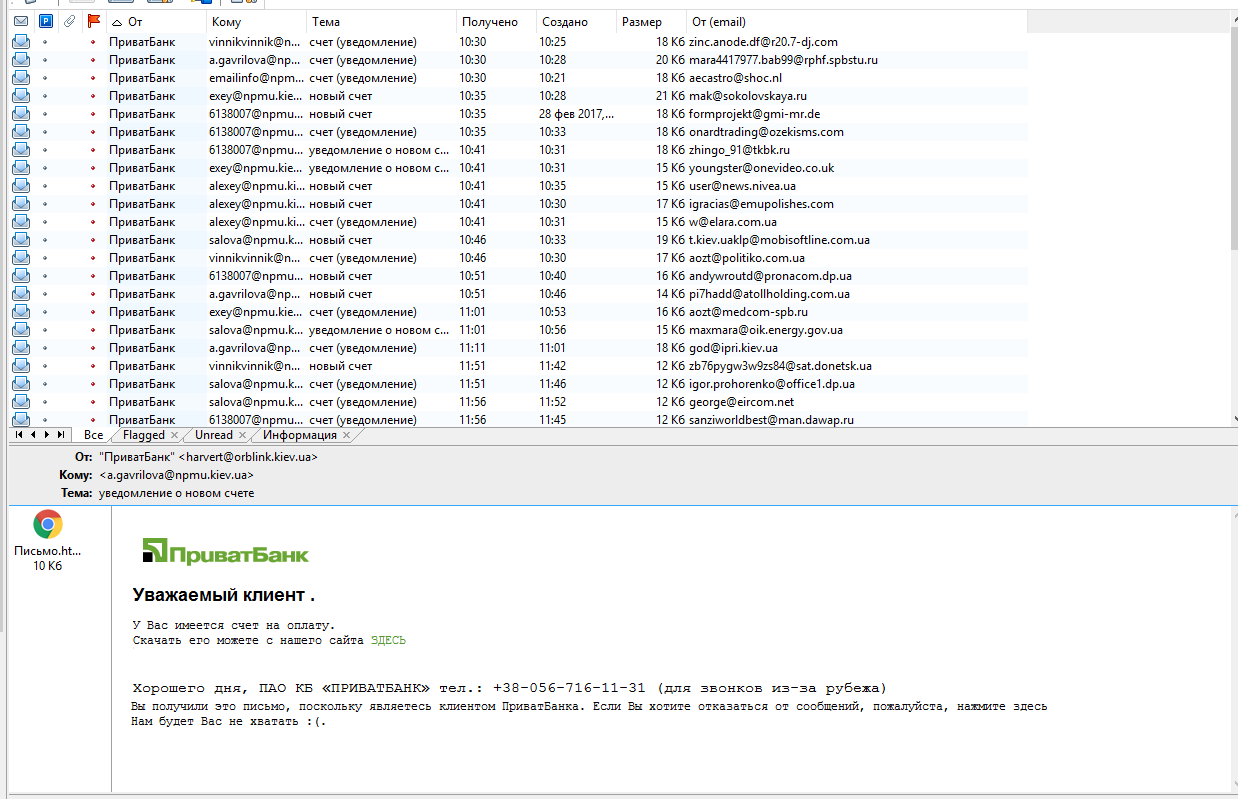Screen dimensions: 1238x799
Task: Switch to the Все tab
Action: pyautogui.click(x=93, y=436)
